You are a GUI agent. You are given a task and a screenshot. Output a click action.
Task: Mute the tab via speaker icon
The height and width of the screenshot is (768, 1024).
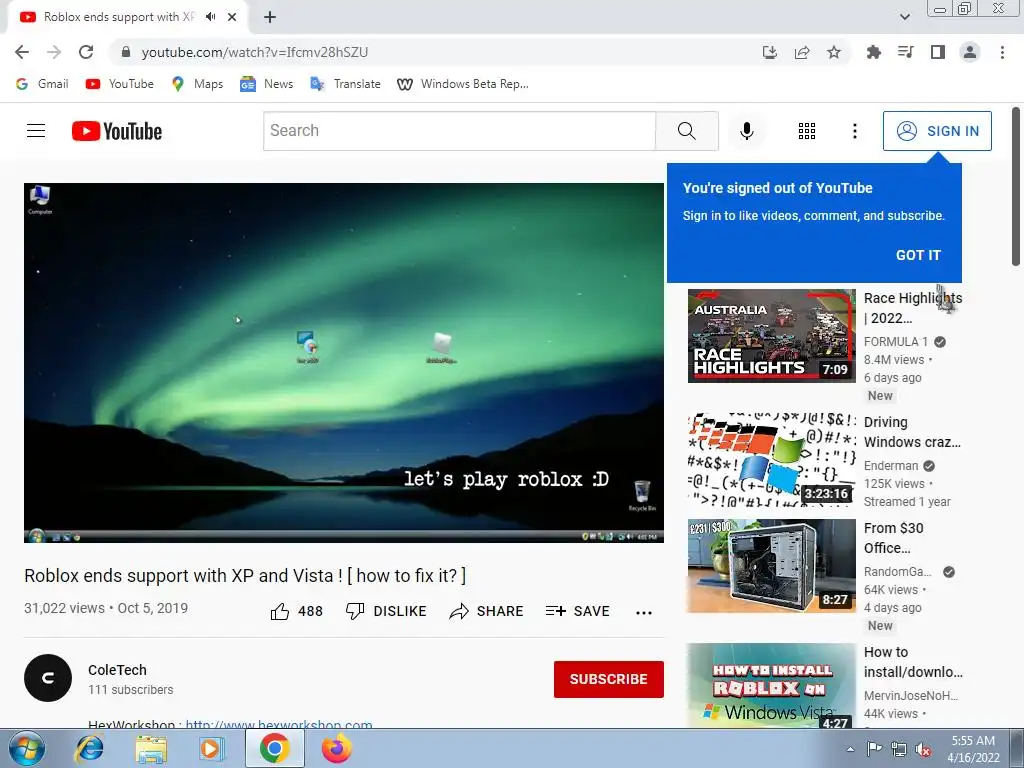click(x=210, y=17)
